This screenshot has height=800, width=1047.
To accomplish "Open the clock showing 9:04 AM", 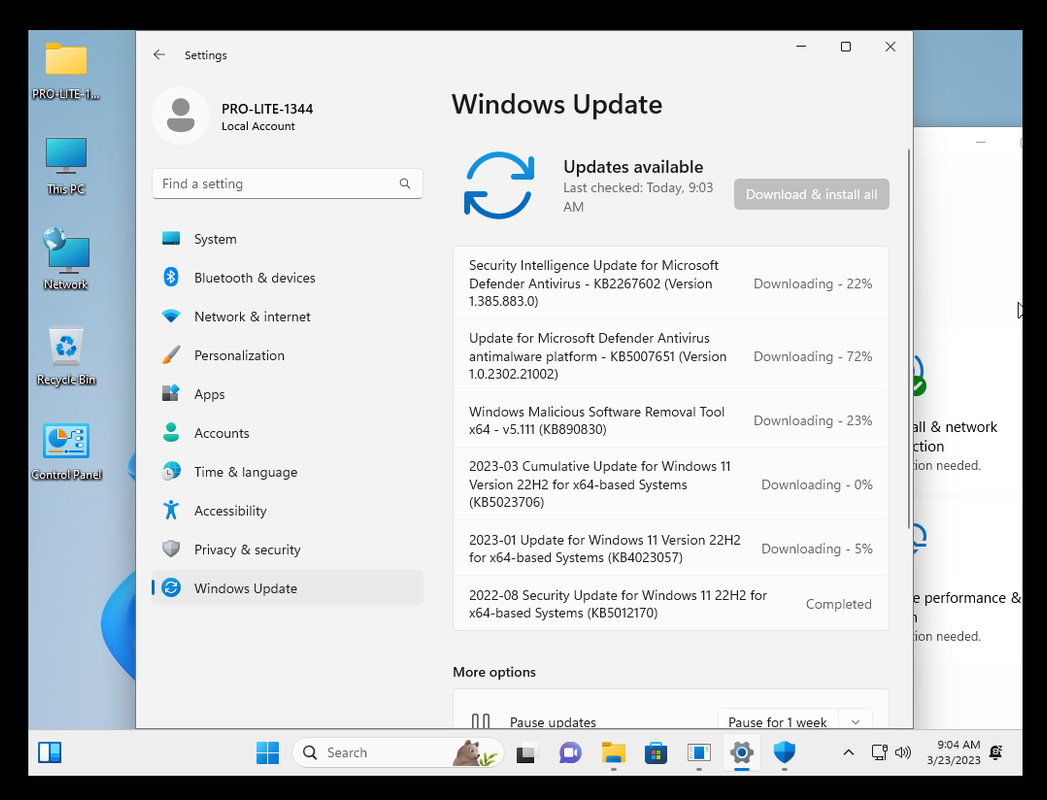I will point(954,753).
